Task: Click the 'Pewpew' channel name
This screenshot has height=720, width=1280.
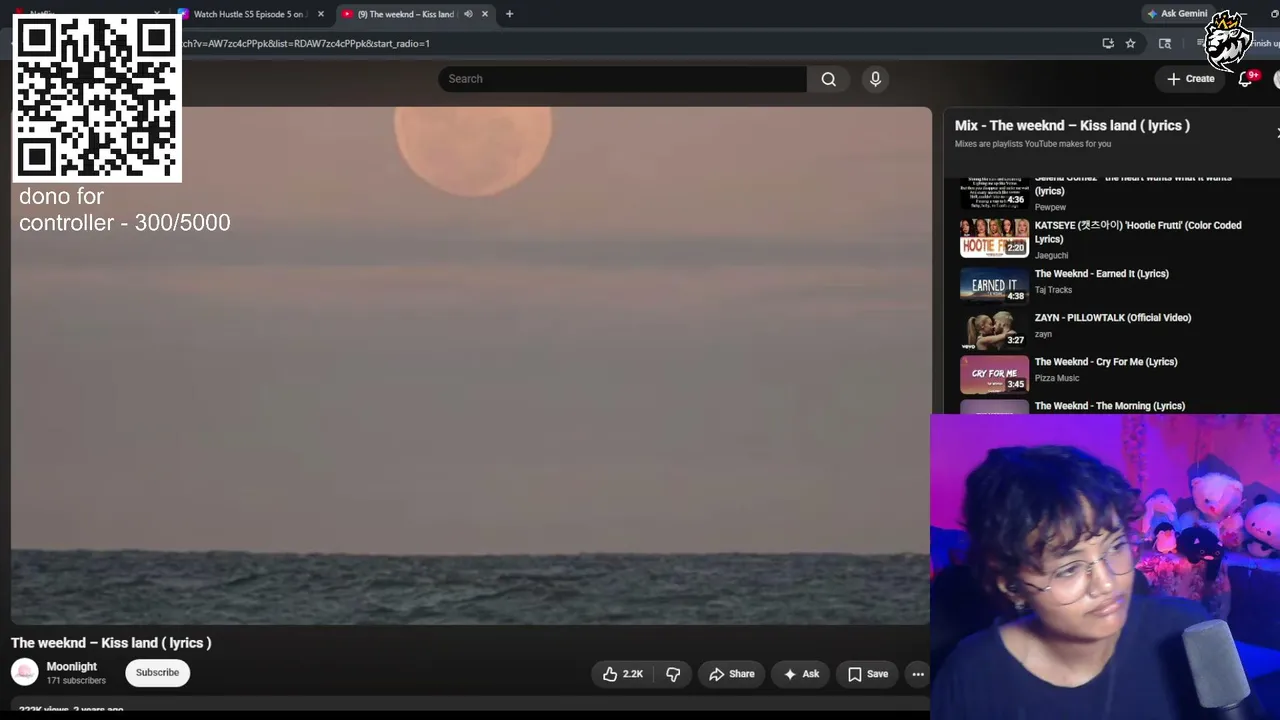Action: (x=1050, y=207)
